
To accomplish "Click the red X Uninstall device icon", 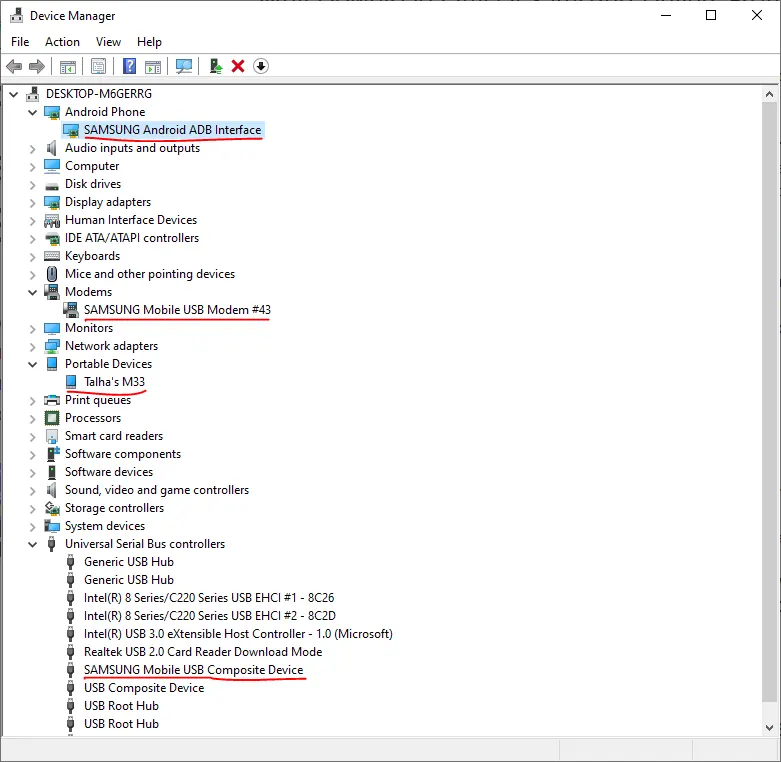I will coord(238,66).
